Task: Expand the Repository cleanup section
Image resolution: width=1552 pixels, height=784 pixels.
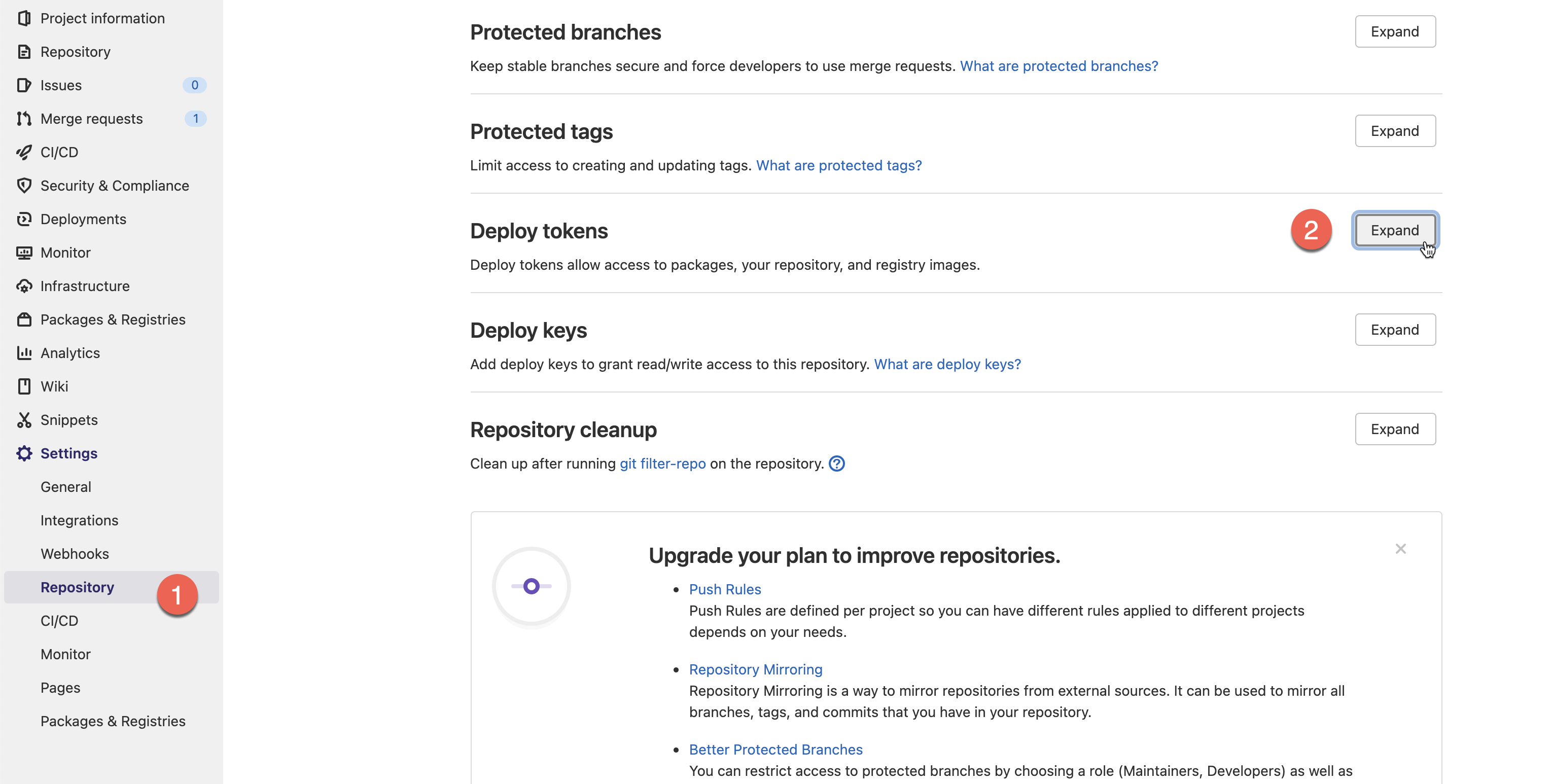Action: pos(1395,429)
